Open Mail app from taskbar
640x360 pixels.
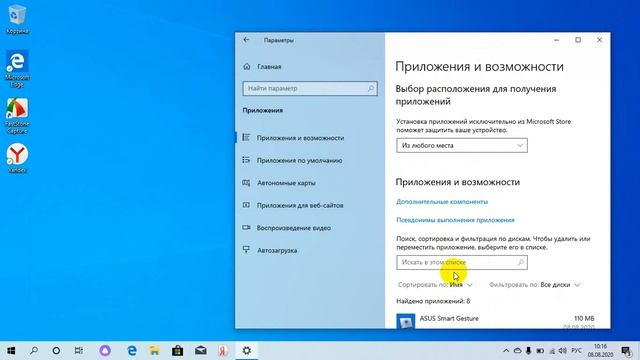pos(200,351)
